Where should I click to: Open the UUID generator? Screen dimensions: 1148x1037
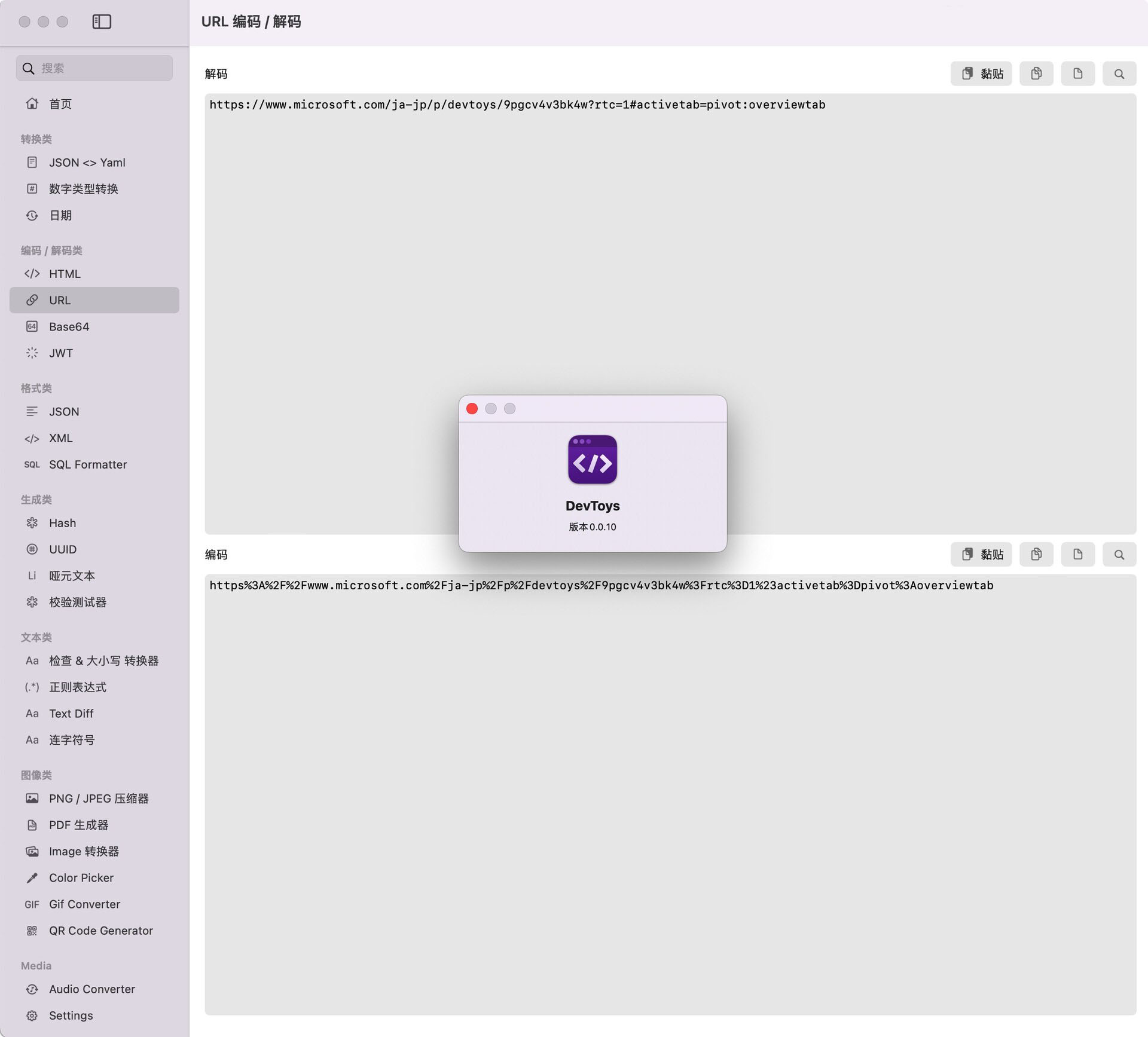(94, 549)
